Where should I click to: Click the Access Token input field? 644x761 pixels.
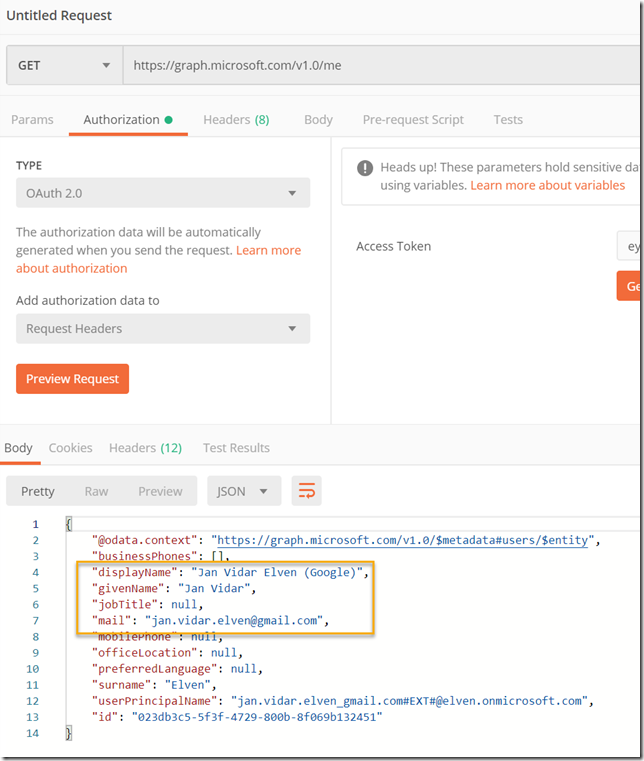629,246
